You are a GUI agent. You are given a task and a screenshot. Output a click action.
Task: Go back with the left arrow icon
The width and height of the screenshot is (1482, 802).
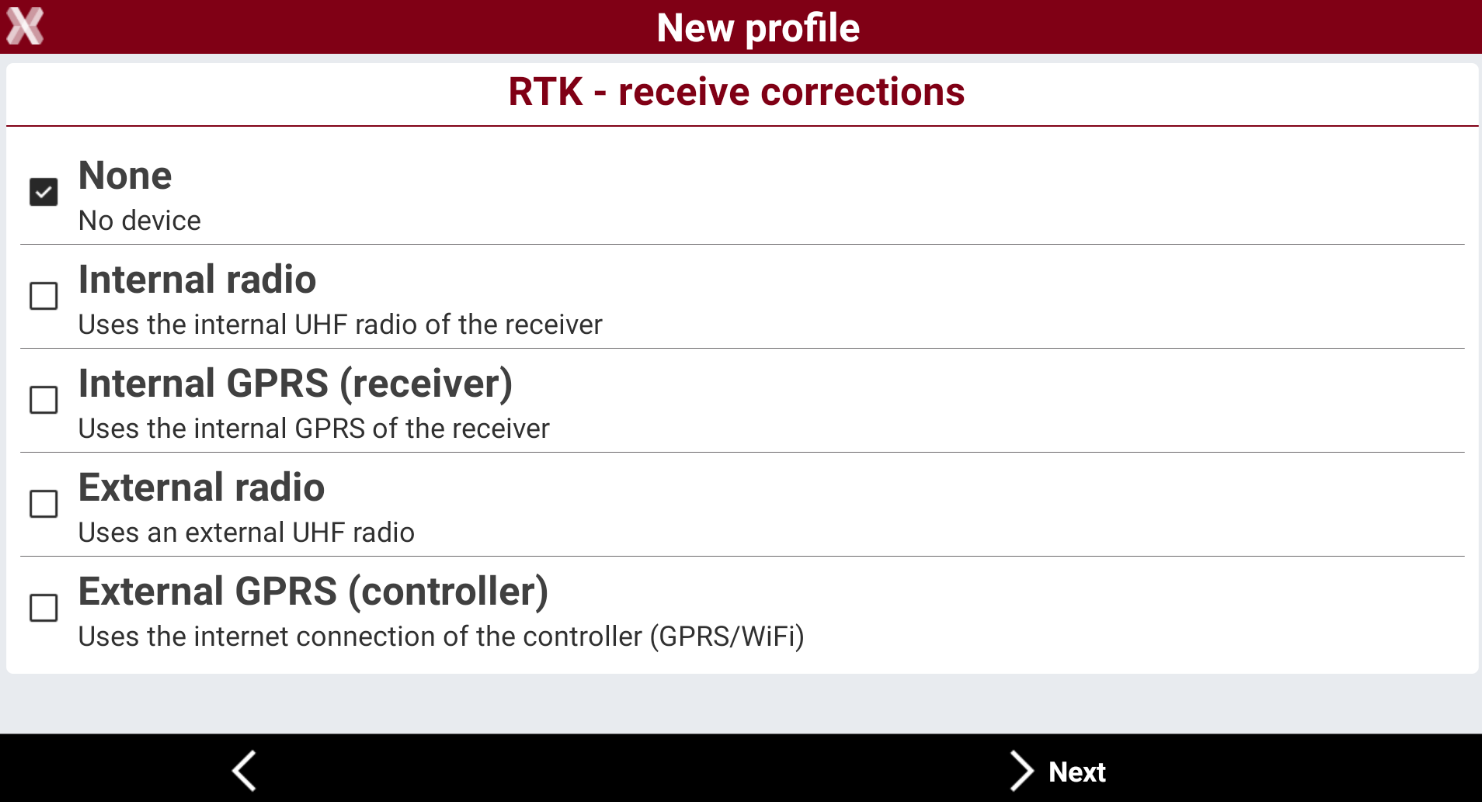point(244,771)
